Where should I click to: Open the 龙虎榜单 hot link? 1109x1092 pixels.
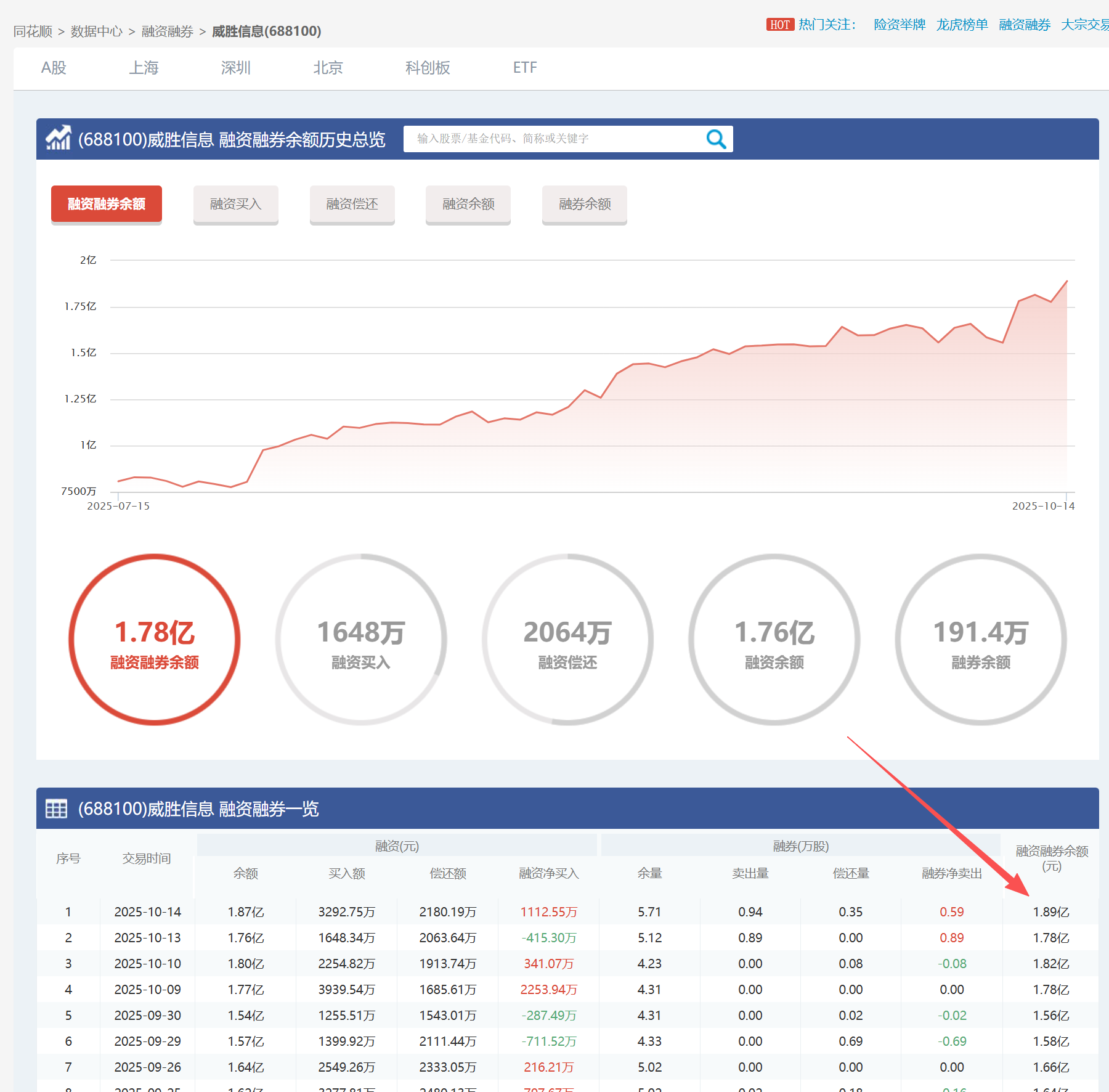[962, 25]
